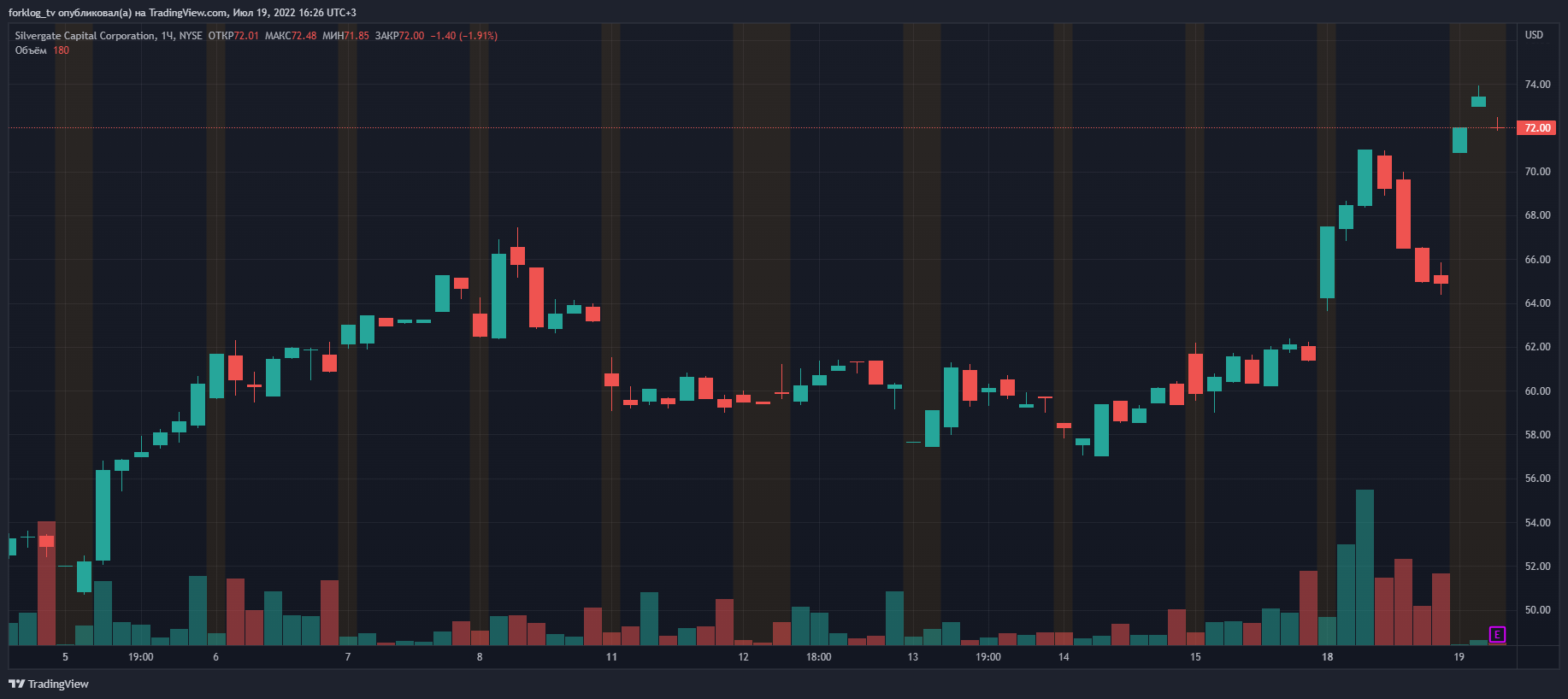This screenshot has width=1568, height=699.
Task: Click the large green candle starting day 18
Action: (x=1327, y=262)
